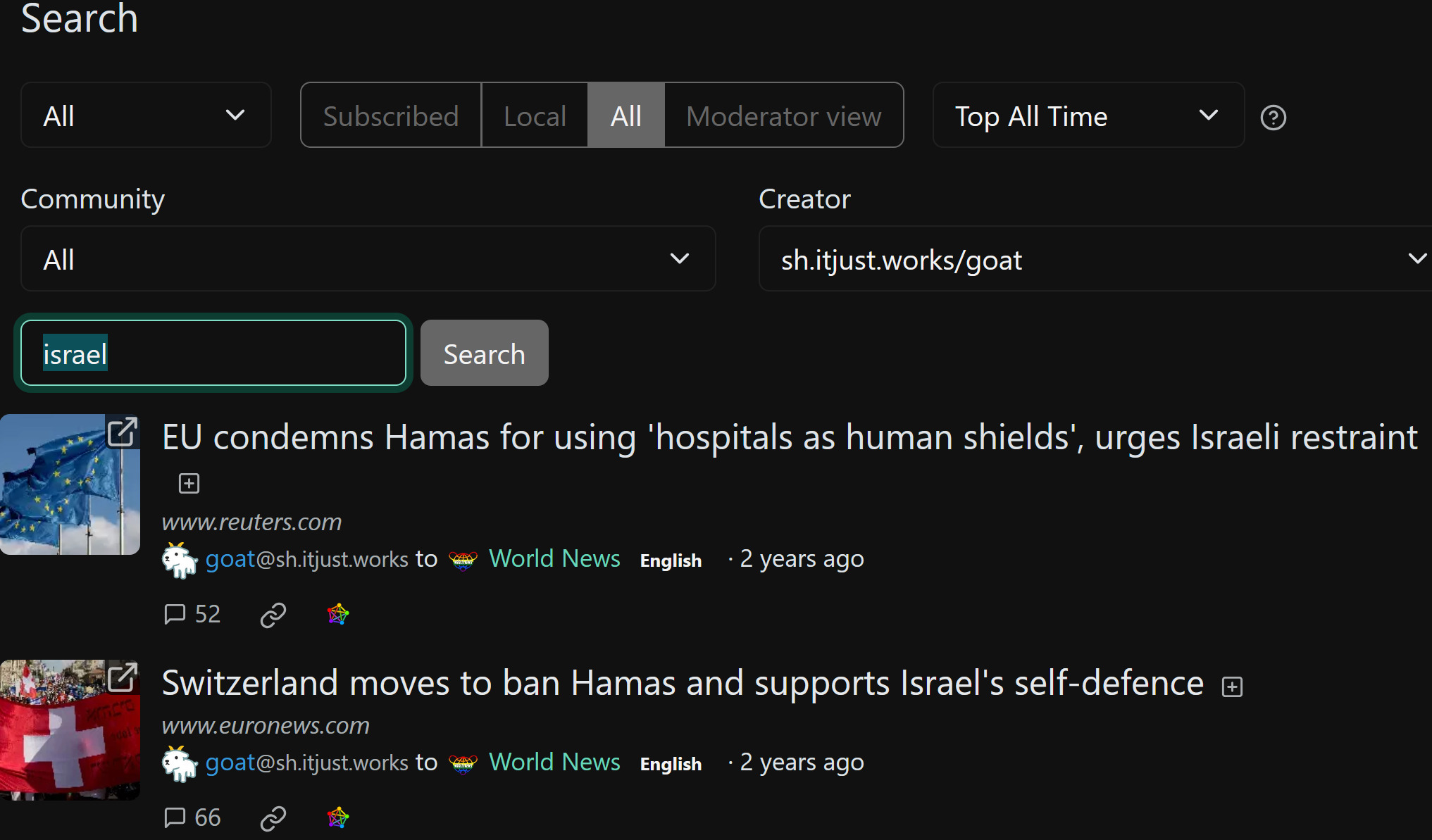Open fediverse icon on EU Hamas post
The width and height of the screenshot is (1432, 840).
338,614
